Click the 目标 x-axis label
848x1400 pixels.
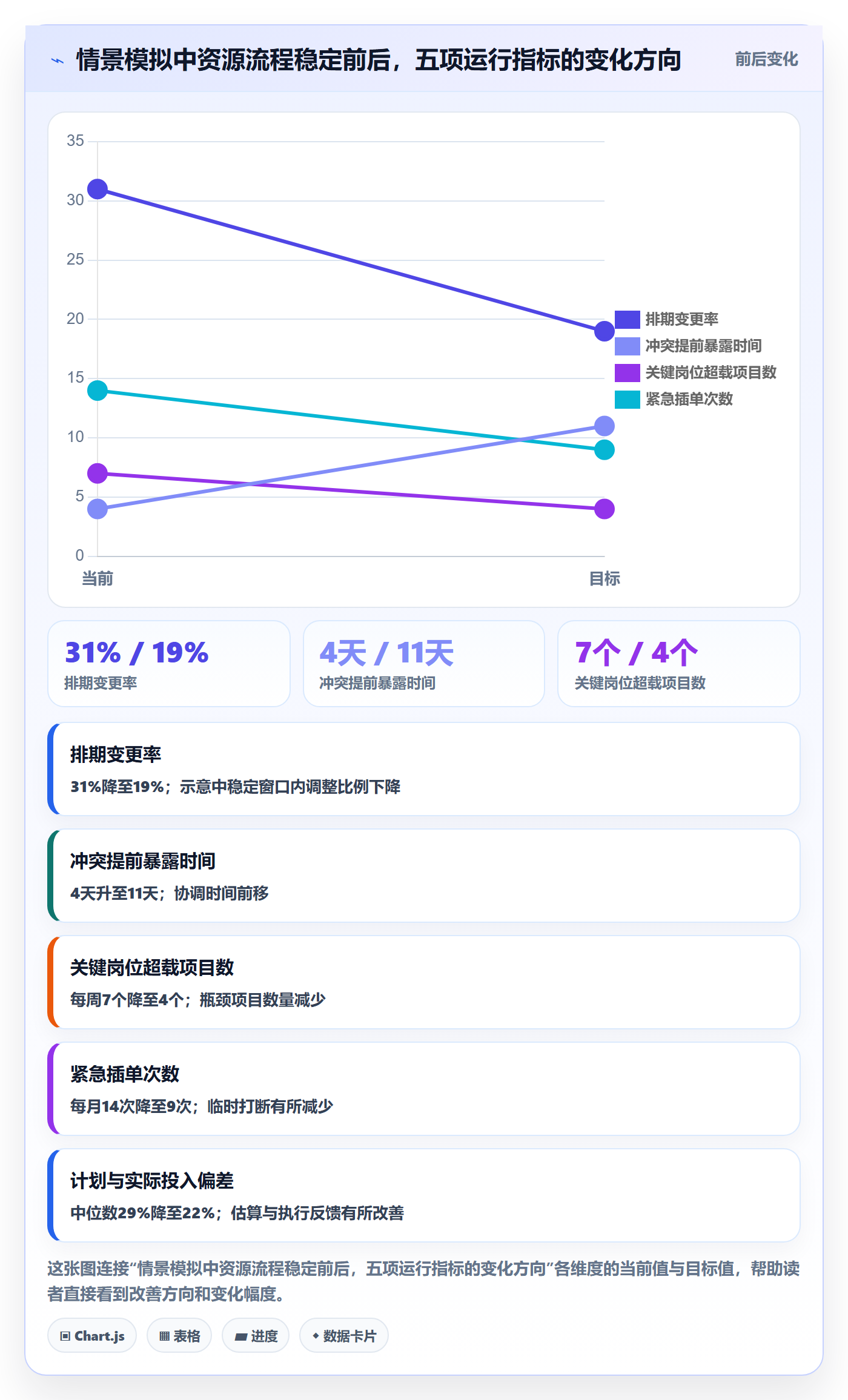[x=604, y=579]
